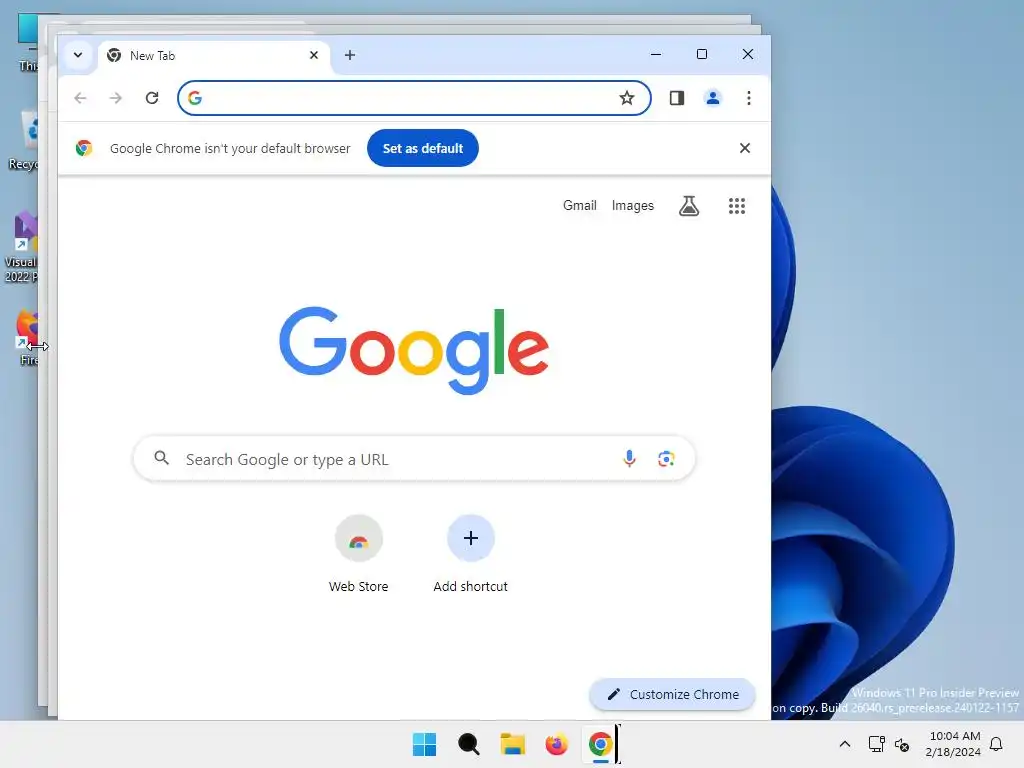Open Search Labs flask icon

[689, 206]
